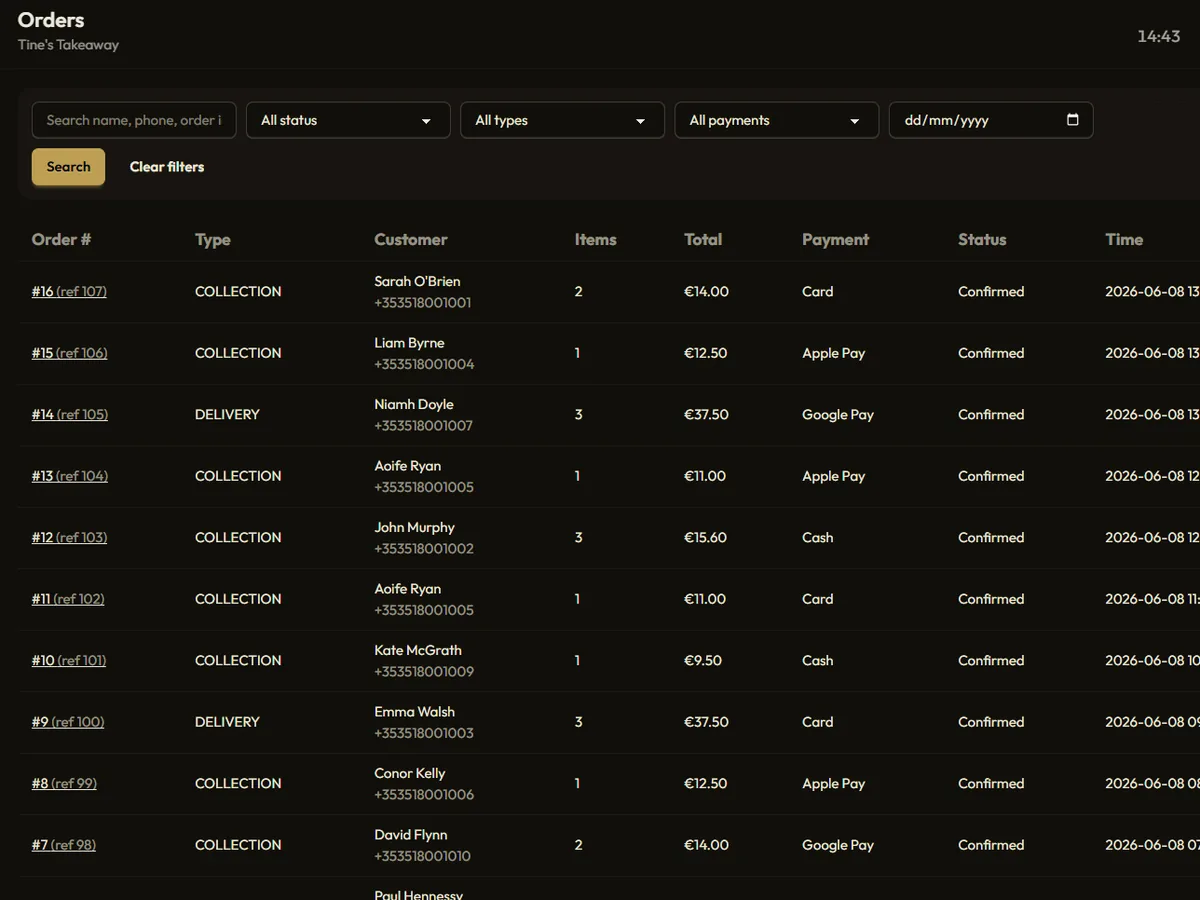Open order #15 (ref 106) link

point(69,353)
